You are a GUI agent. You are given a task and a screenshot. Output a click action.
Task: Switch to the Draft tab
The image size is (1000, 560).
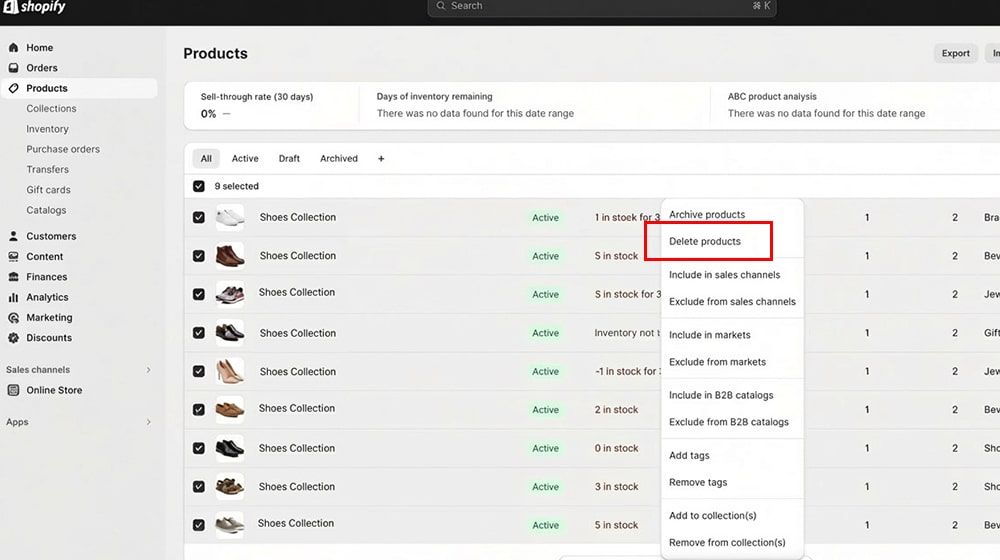click(289, 159)
